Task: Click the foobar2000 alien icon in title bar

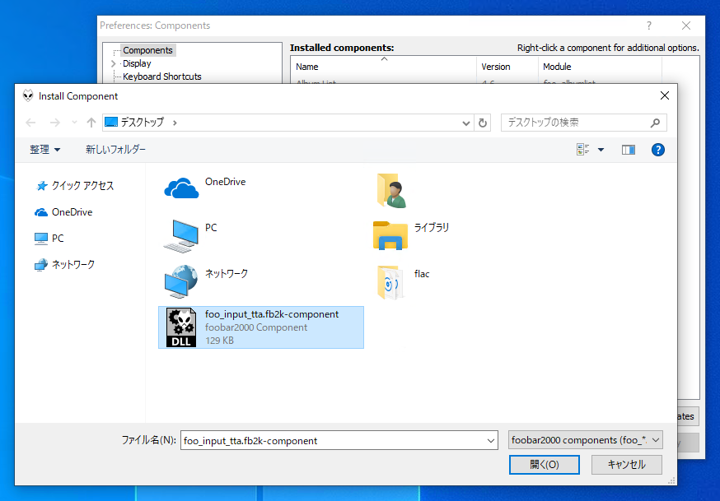Action: (28, 96)
